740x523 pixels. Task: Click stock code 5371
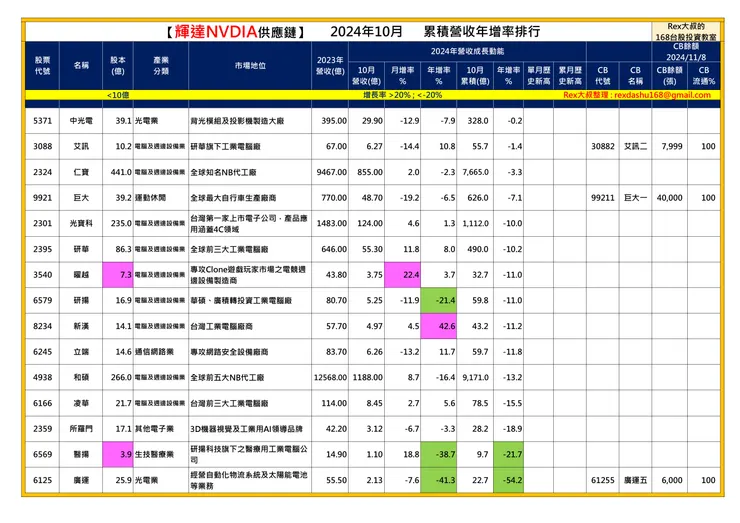point(42,121)
